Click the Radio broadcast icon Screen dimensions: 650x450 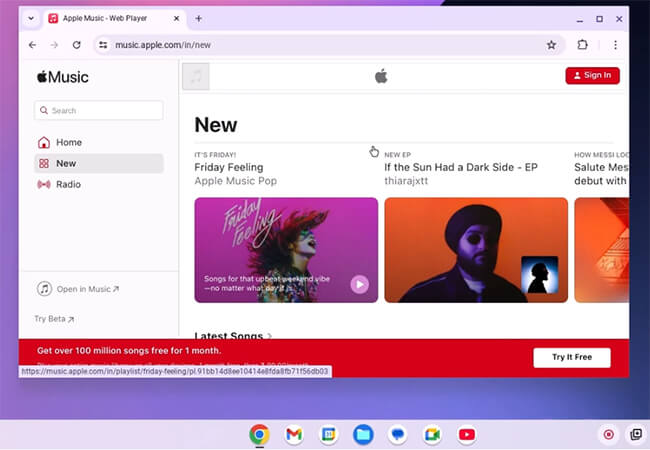[x=44, y=184]
